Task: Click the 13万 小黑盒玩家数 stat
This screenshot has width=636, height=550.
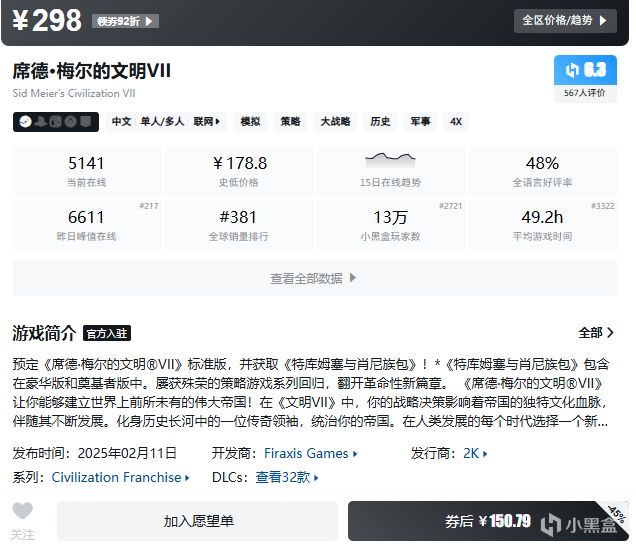Action: pyautogui.click(x=390, y=224)
